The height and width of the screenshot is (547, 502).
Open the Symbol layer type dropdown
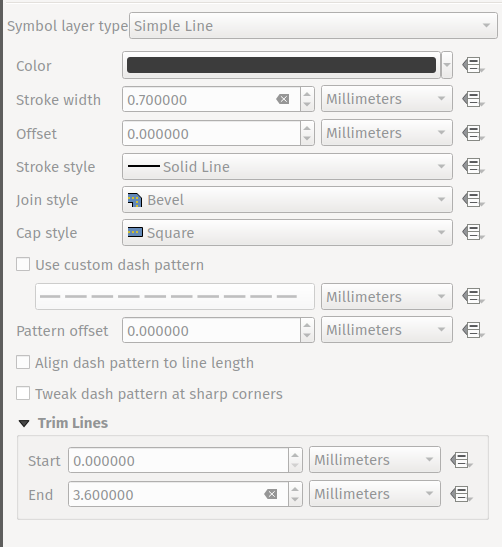click(x=313, y=25)
